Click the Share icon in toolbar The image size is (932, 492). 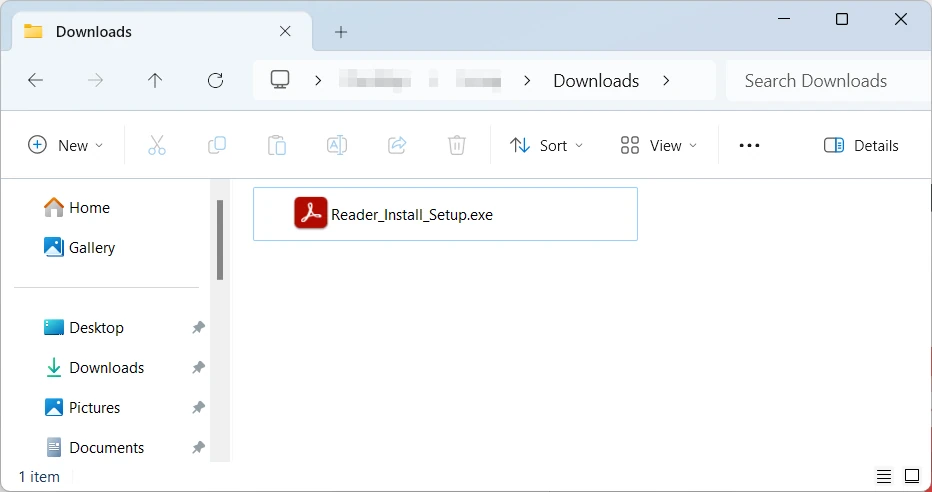tap(396, 145)
